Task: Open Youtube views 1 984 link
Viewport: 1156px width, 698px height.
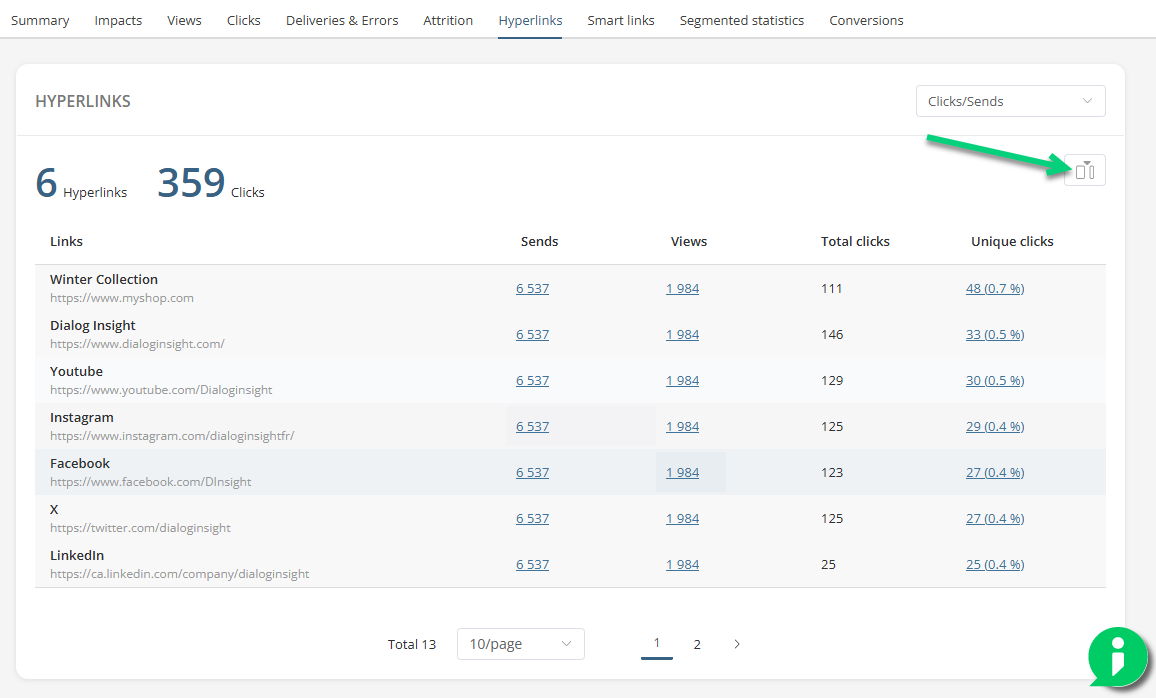Action: 683,381
